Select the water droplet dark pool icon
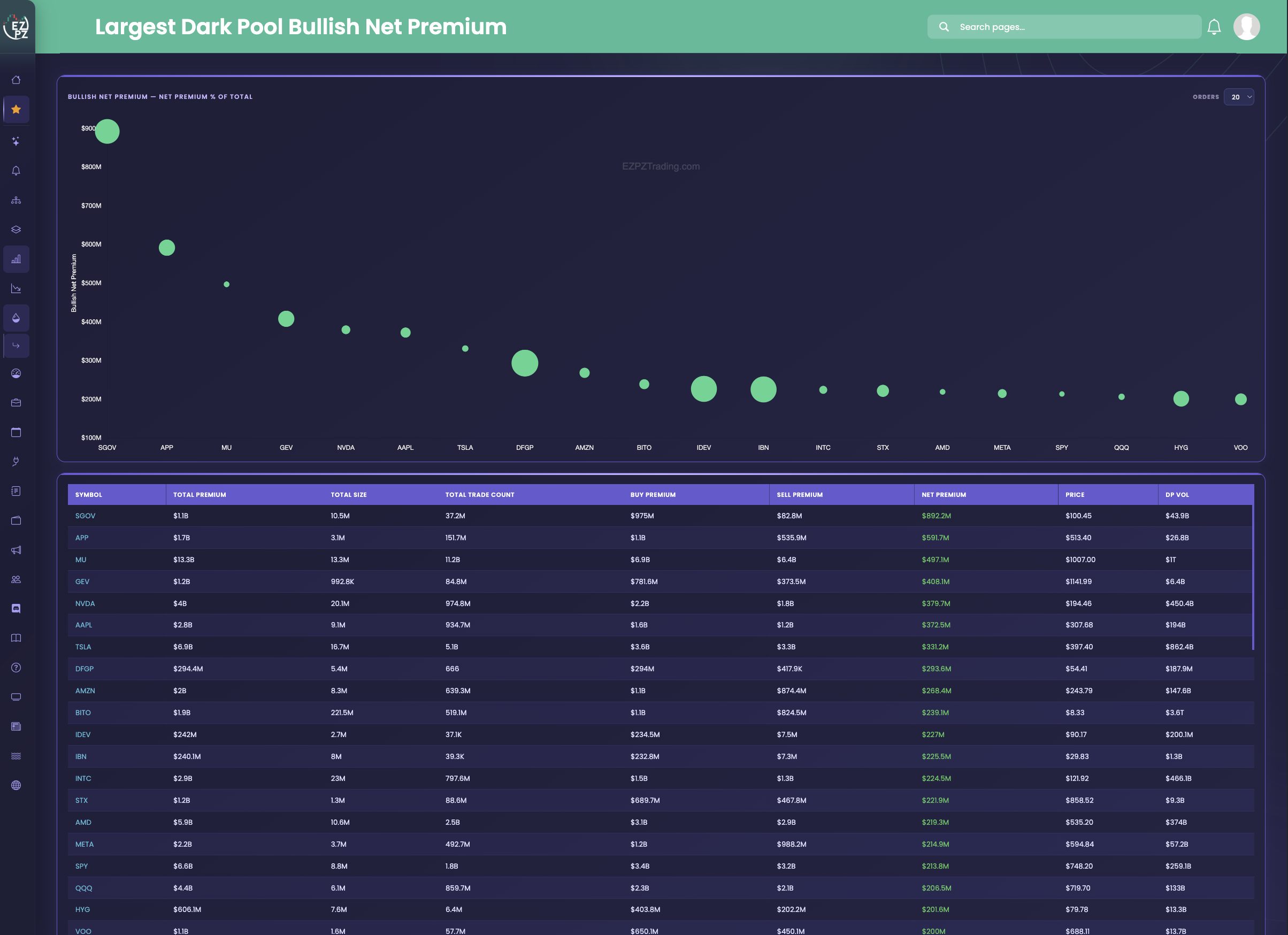Viewport: 1288px width, 935px height. coord(16,318)
